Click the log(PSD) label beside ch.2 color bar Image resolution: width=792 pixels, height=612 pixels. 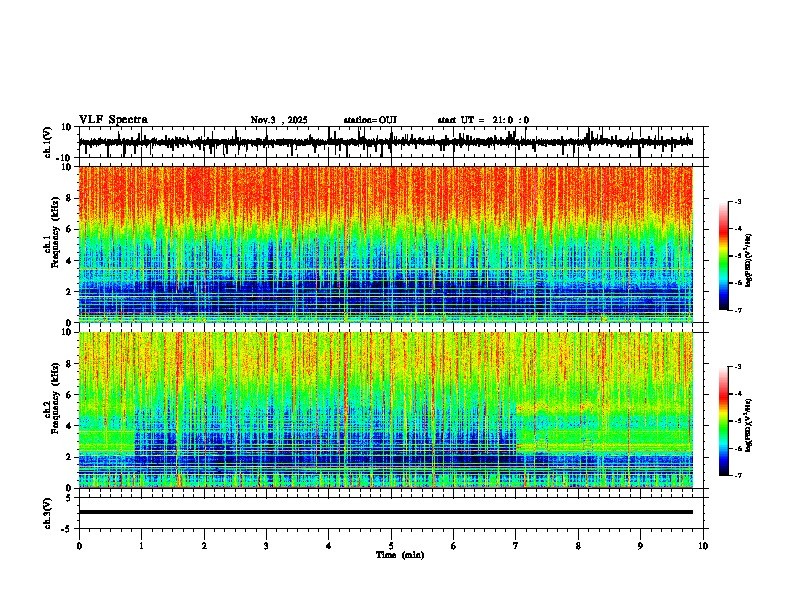[x=749, y=425]
